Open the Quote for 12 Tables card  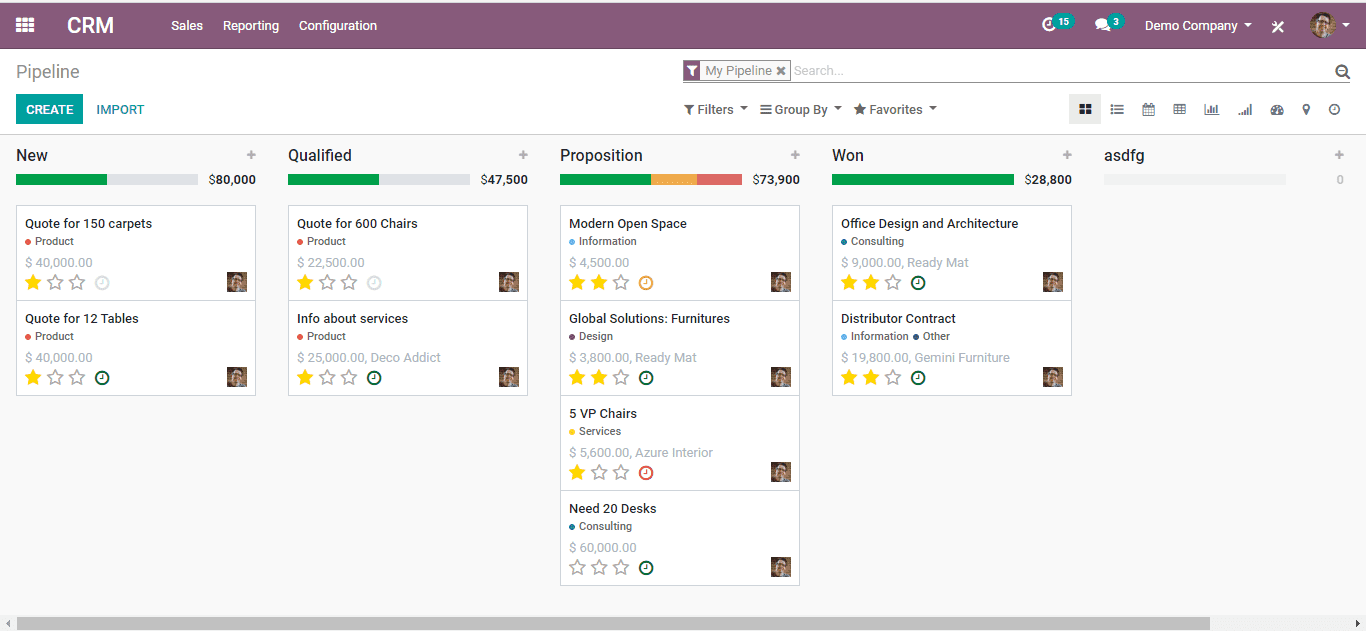tap(136, 348)
